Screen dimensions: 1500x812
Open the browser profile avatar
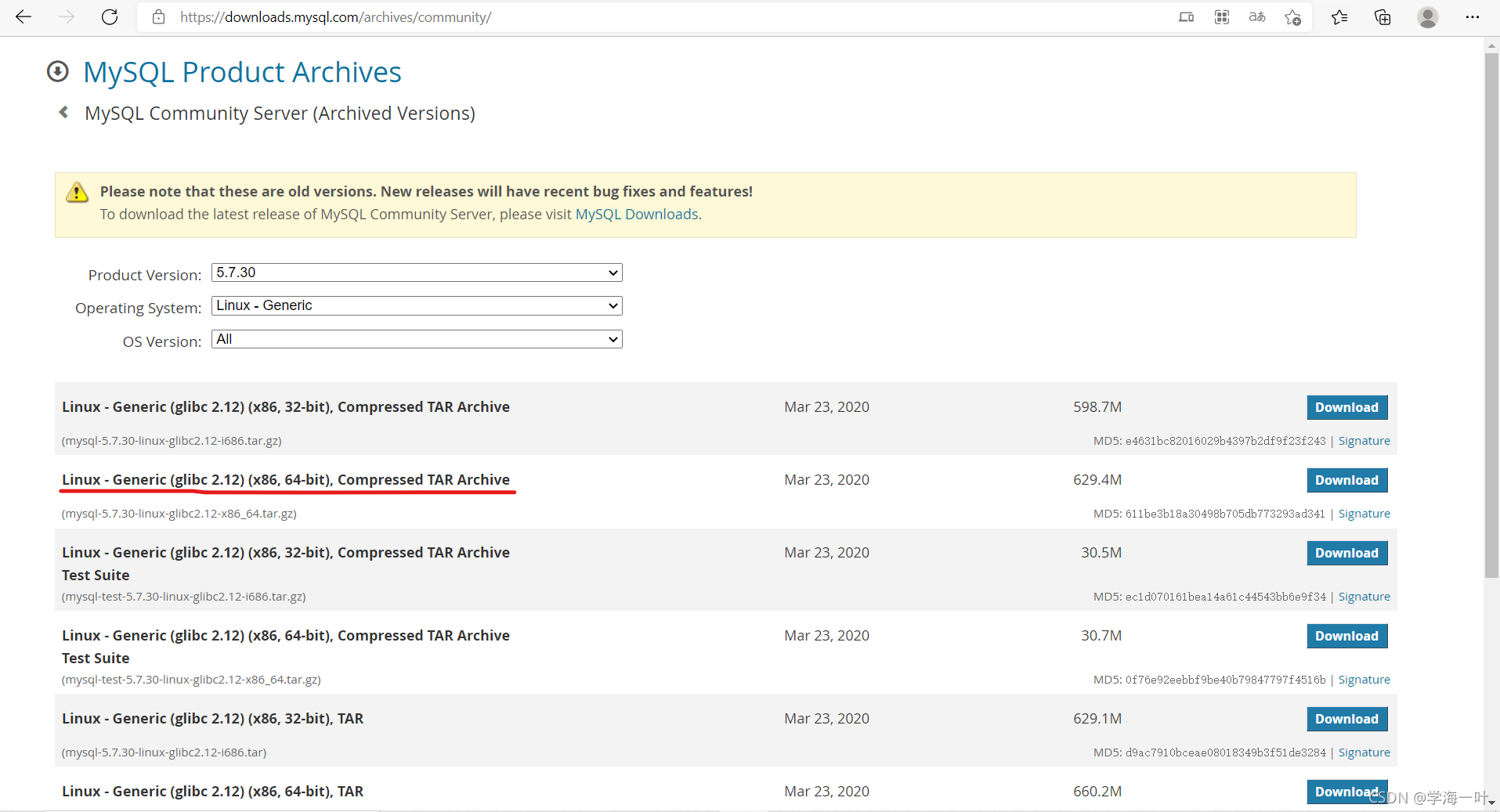coord(1428,16)
